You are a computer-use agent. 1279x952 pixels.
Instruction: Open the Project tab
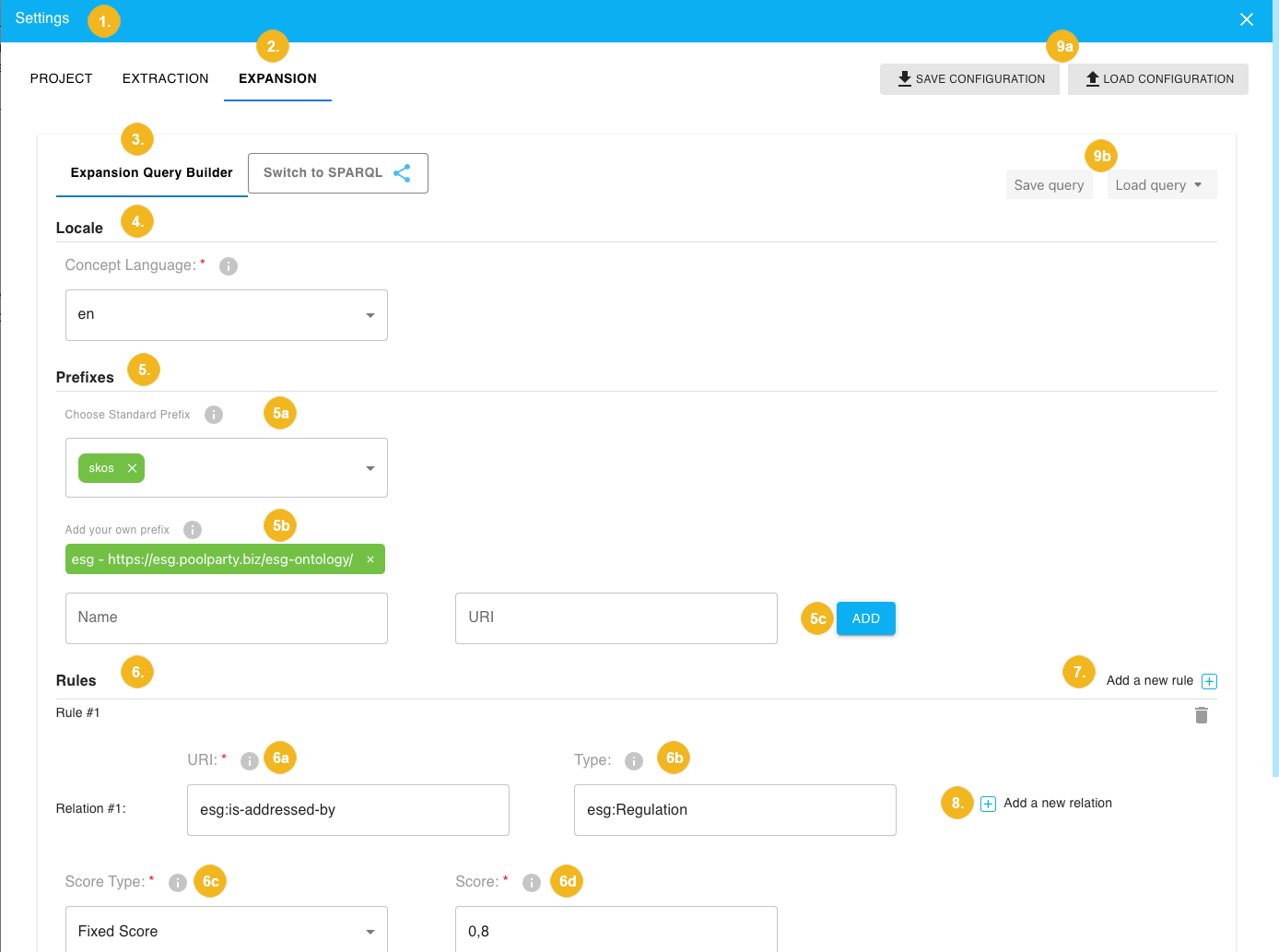[62, 78]
